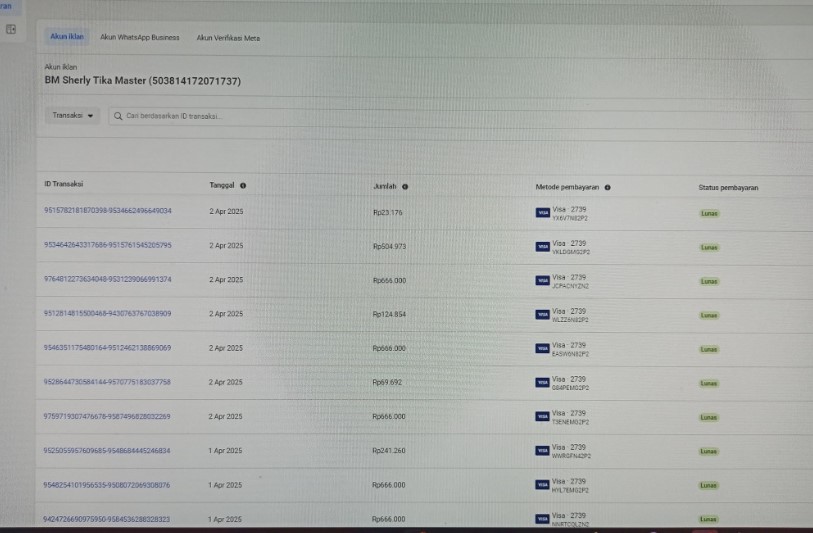Click the Visa card icon for the Rp23.176 payment

point(542,212)
